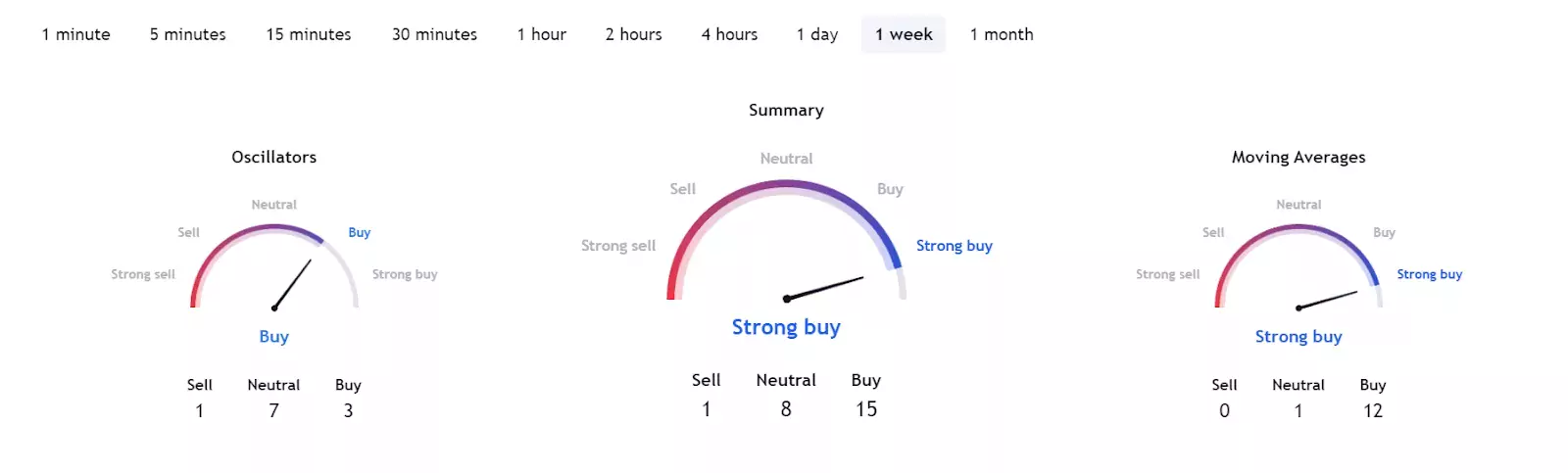Screen dimensions: 1568x473
Task: Click the Summary Buy count 15
Action: point(866,409)
